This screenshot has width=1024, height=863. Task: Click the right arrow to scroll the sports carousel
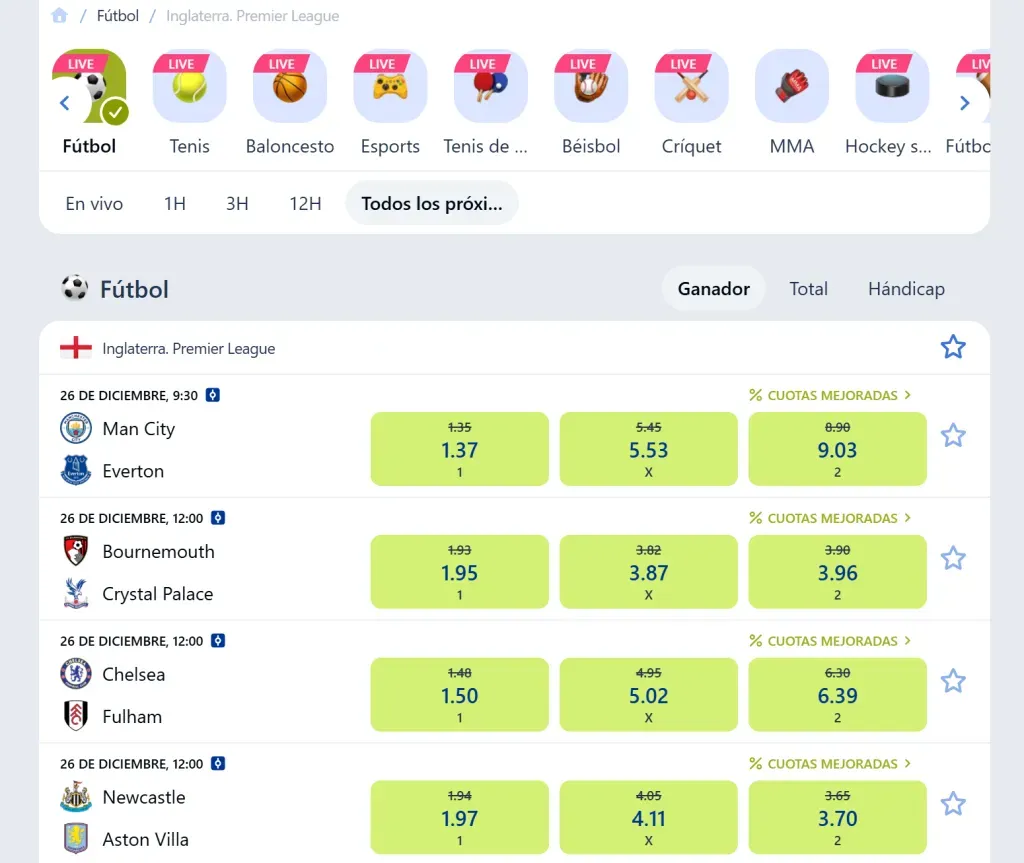point(963,102)
